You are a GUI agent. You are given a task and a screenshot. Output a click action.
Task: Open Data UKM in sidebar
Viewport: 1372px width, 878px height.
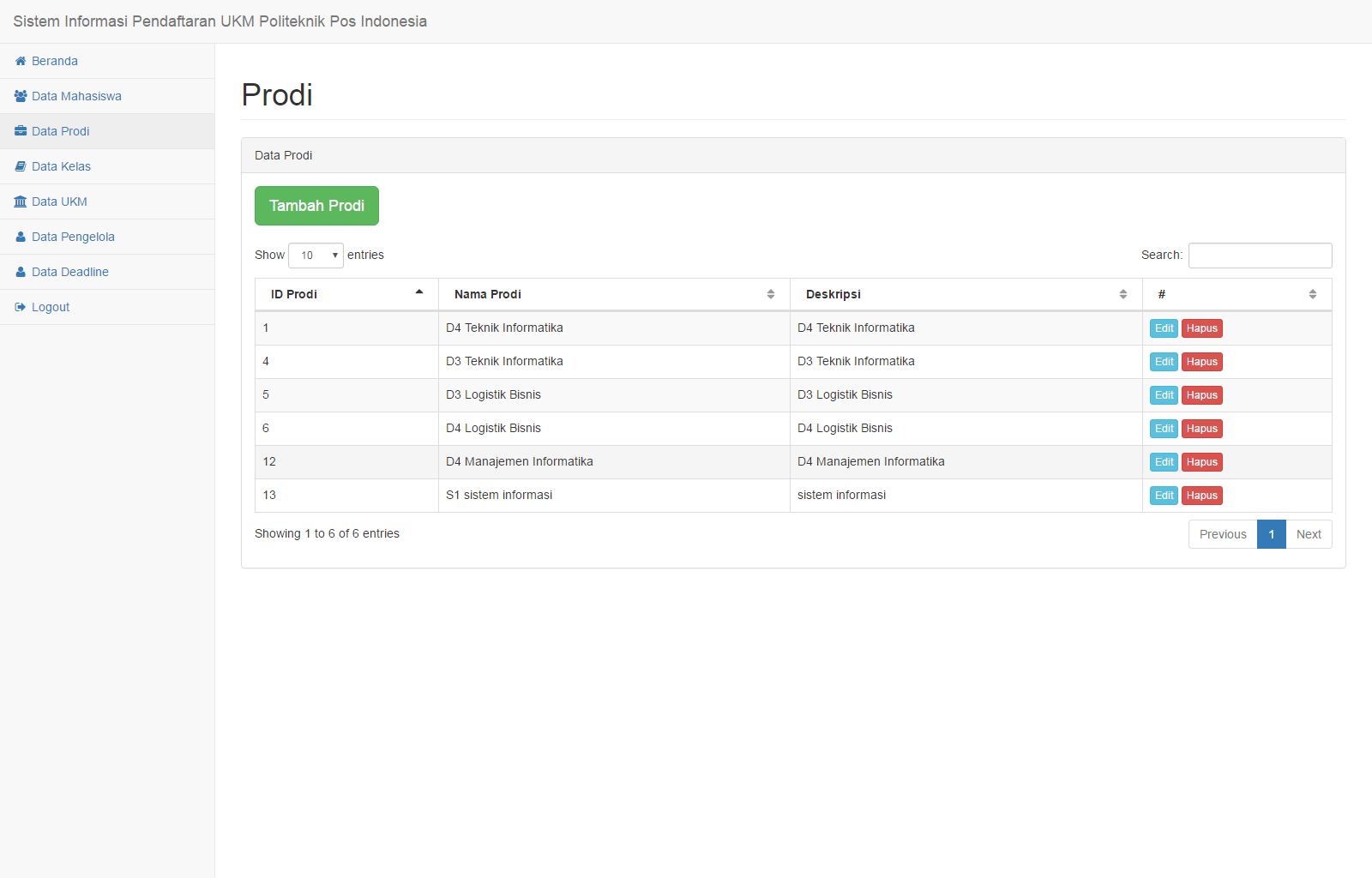(107, 201)
